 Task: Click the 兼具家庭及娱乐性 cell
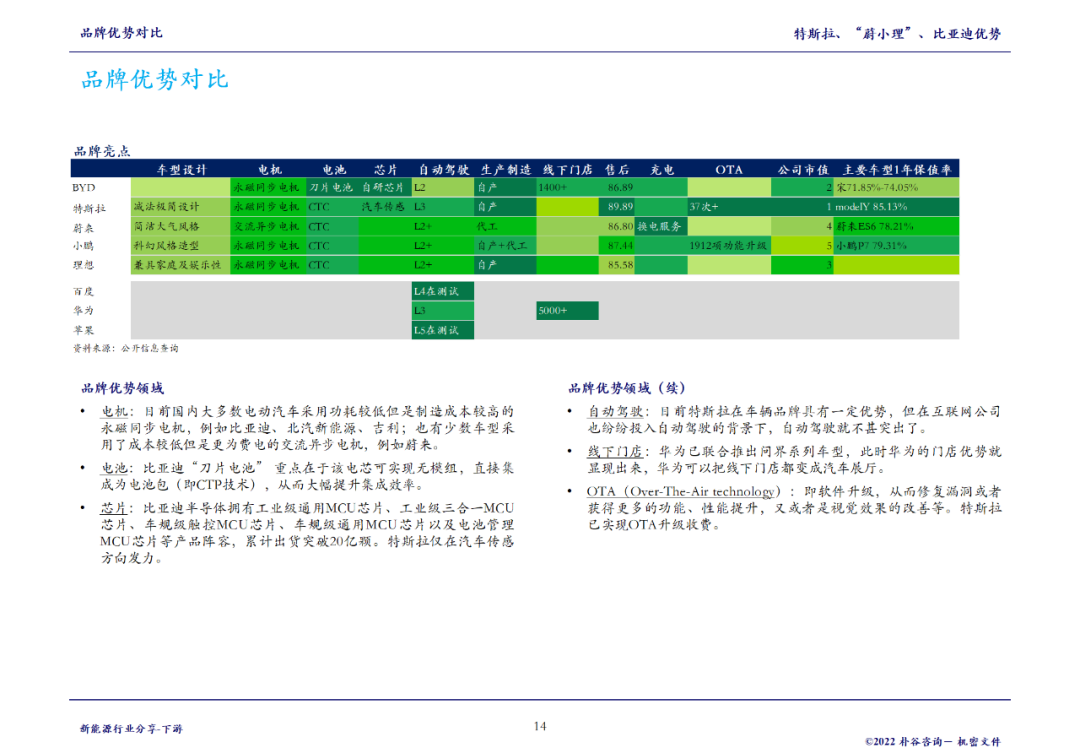click(180, 265)
